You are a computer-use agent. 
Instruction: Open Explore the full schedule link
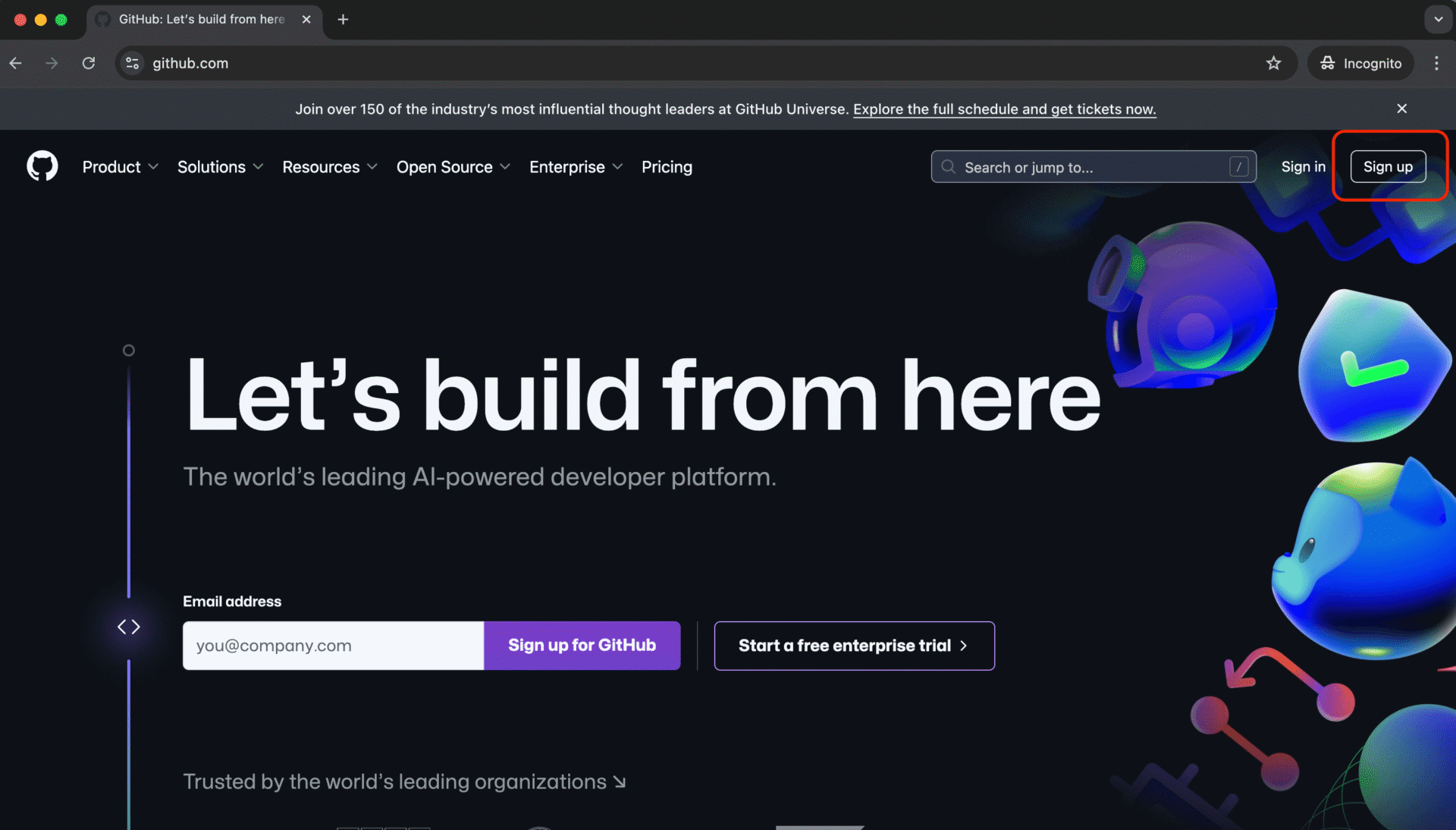click(1005, 109)
